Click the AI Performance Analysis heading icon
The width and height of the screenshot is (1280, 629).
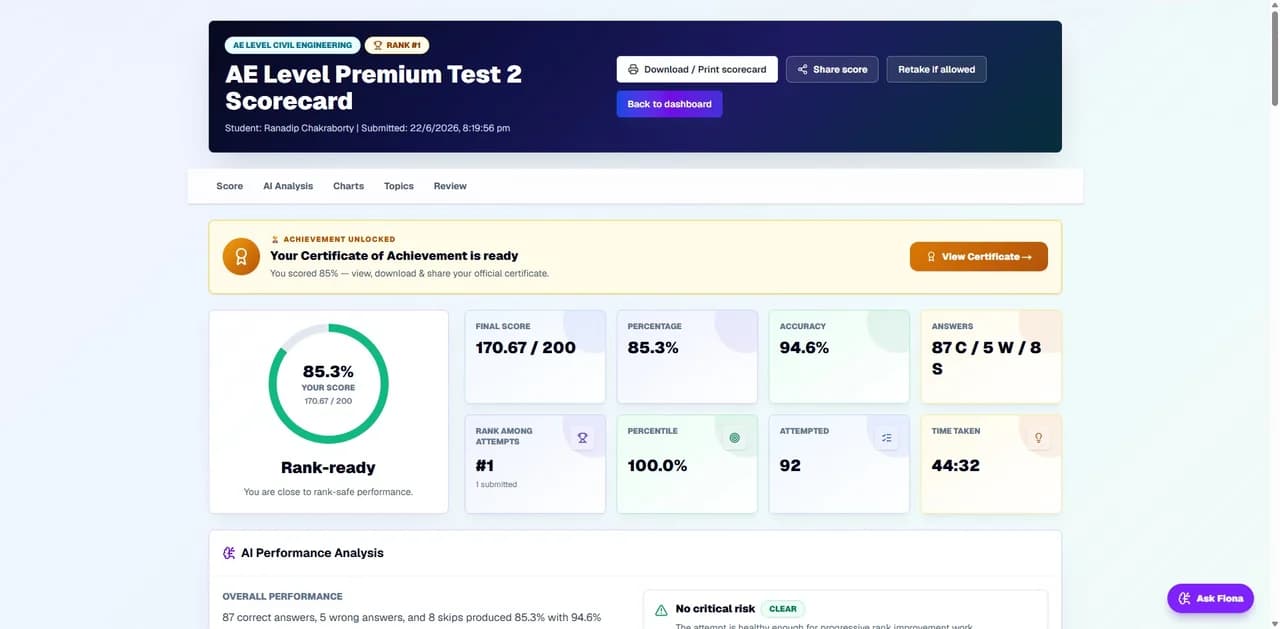(x=229, y=553)
